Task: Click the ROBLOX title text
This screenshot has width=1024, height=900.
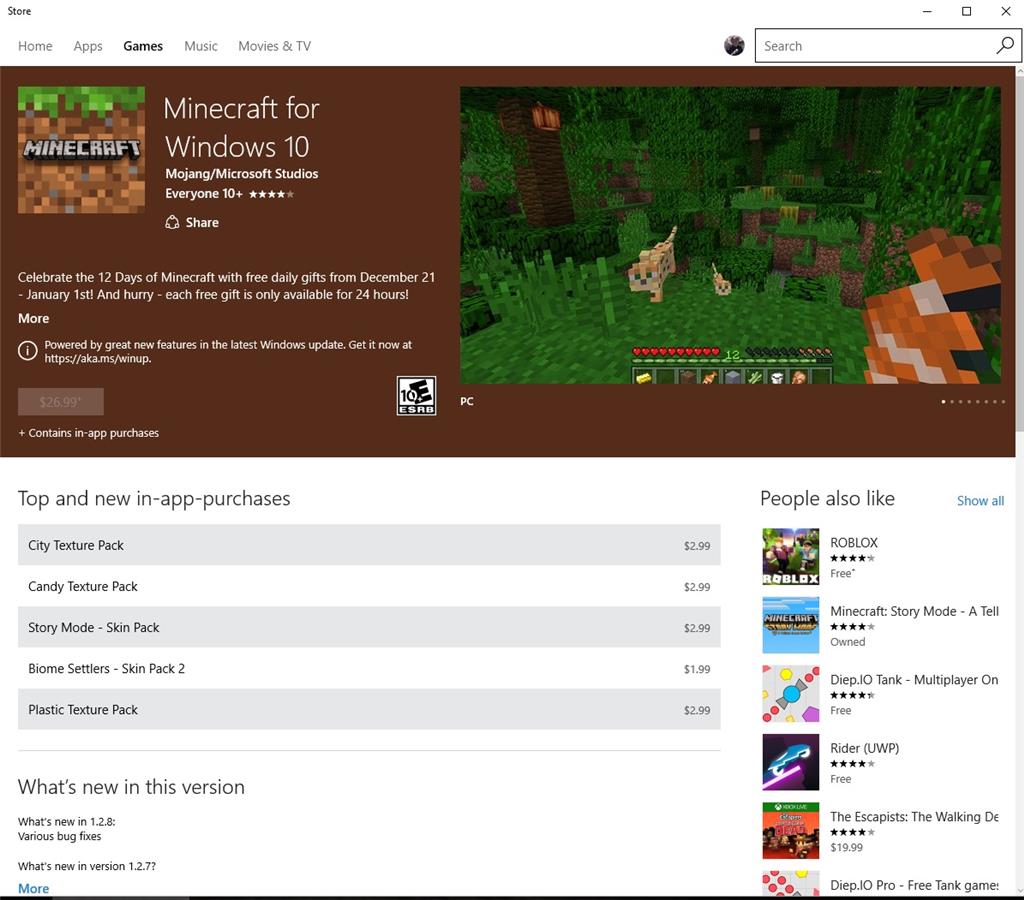Action: tap(854, 543)
